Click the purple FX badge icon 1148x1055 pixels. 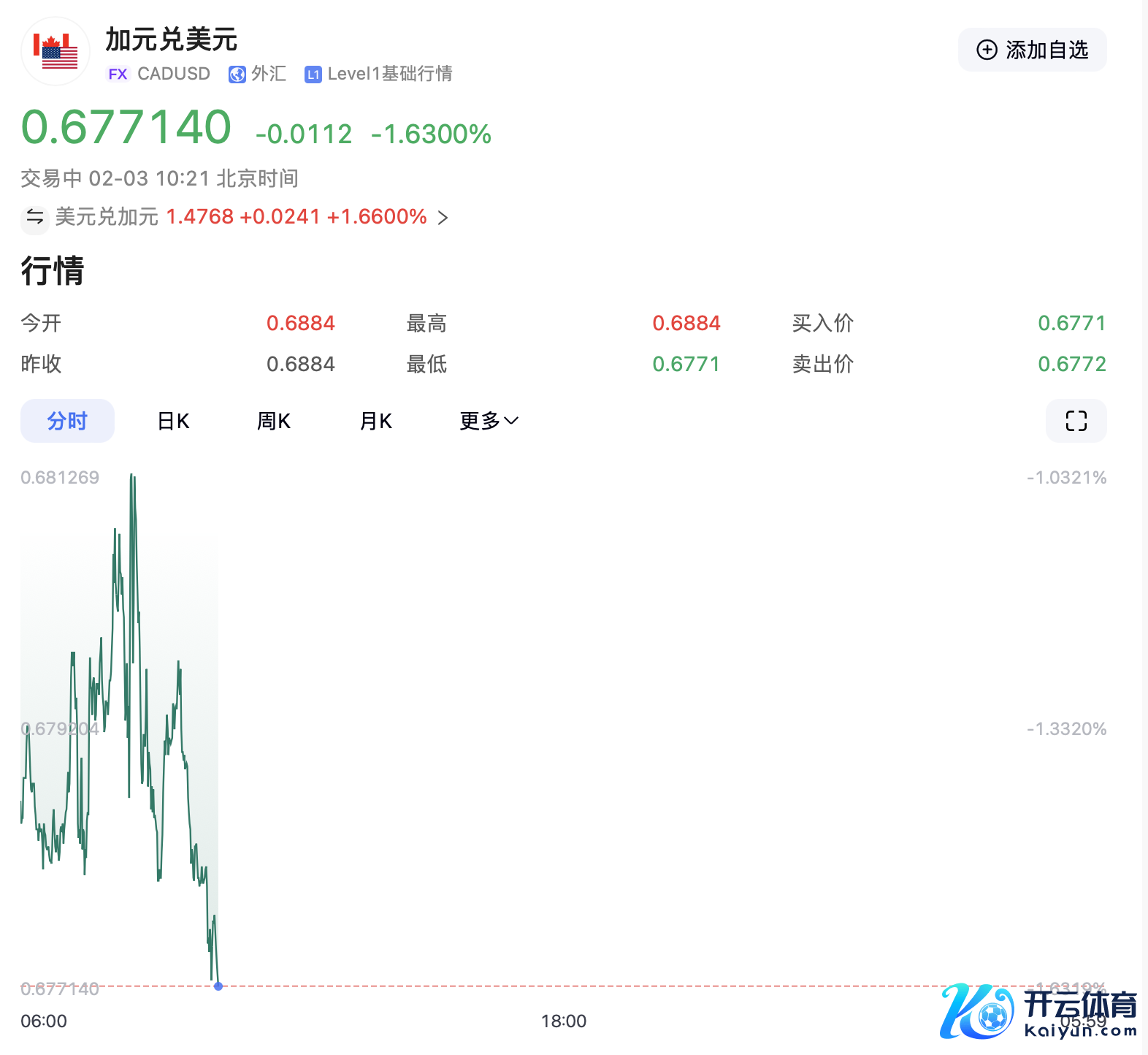tap(118, 74)
